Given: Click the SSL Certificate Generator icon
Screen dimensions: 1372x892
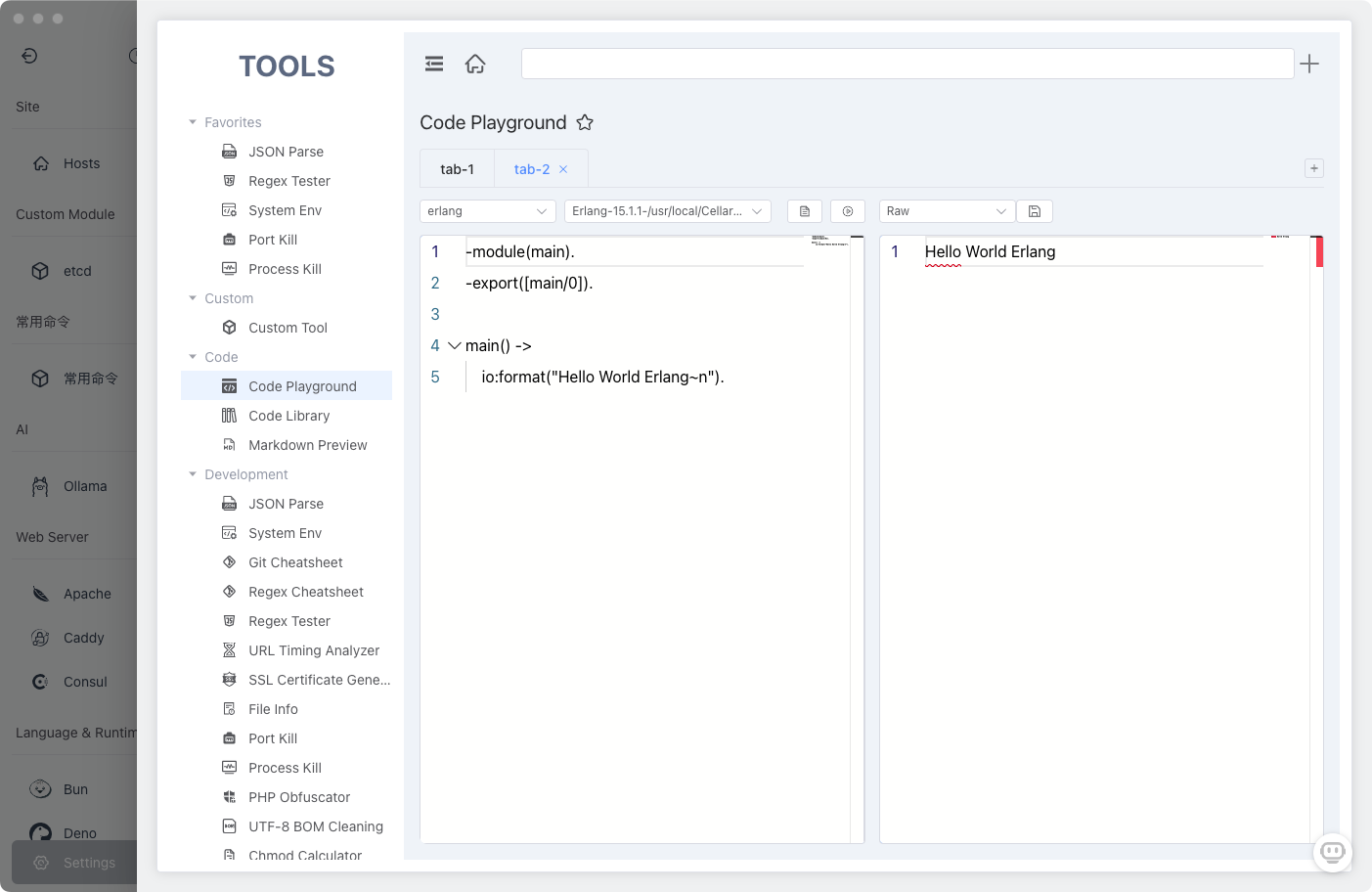Looking at the screenshot, I should [229, 680].
